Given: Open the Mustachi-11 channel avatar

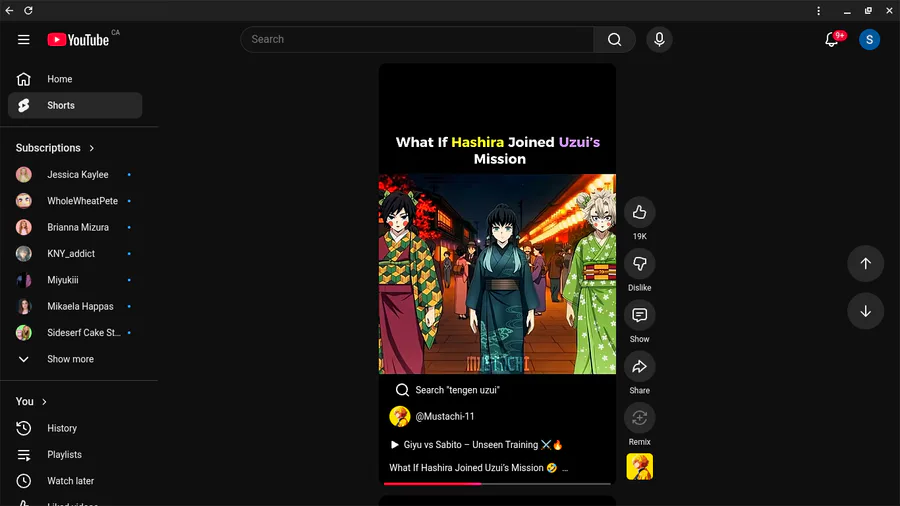Looking at the screenshot, I should (399, 417).
